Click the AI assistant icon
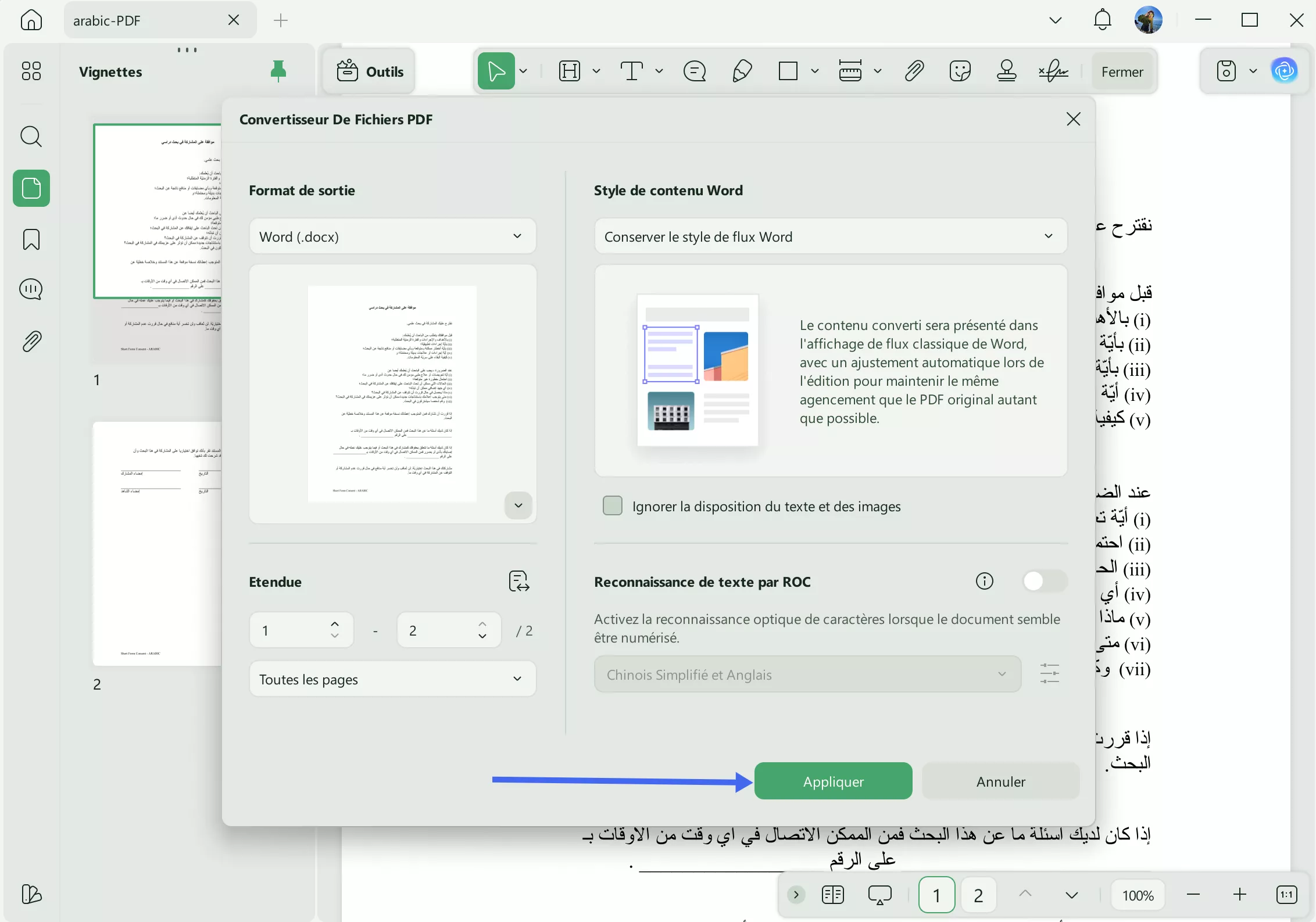Image resolution: width=1316 pixels, height=922 pixels. coord(1285,70)
